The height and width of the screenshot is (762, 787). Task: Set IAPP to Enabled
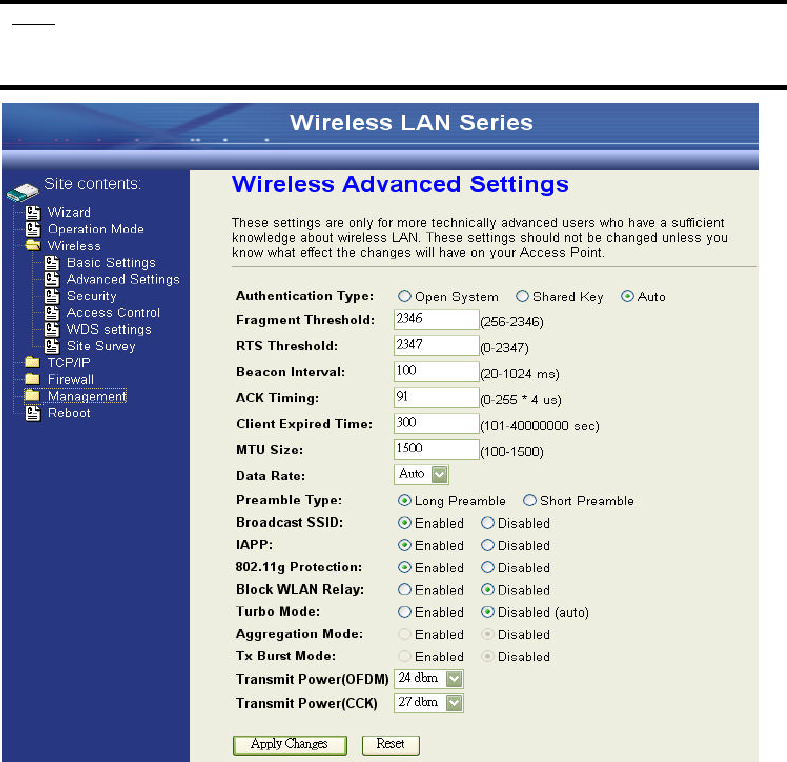click(405, 545)
